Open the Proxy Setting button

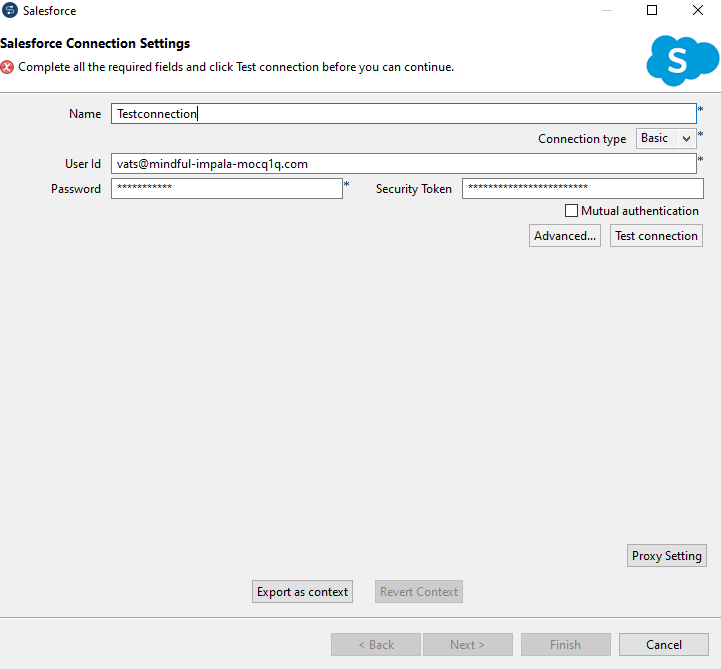tap(667, 556)
